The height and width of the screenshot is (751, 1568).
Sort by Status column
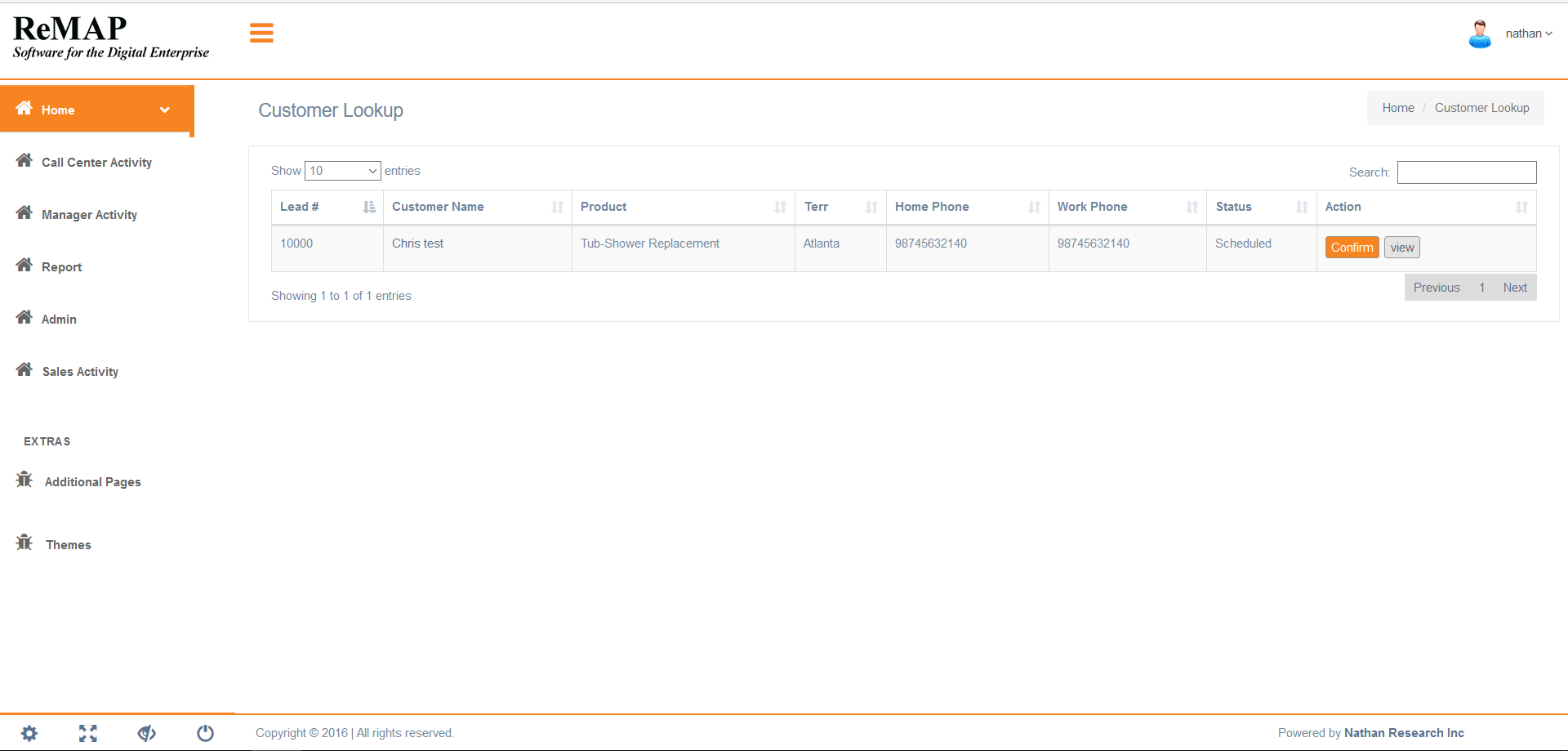1262,207
